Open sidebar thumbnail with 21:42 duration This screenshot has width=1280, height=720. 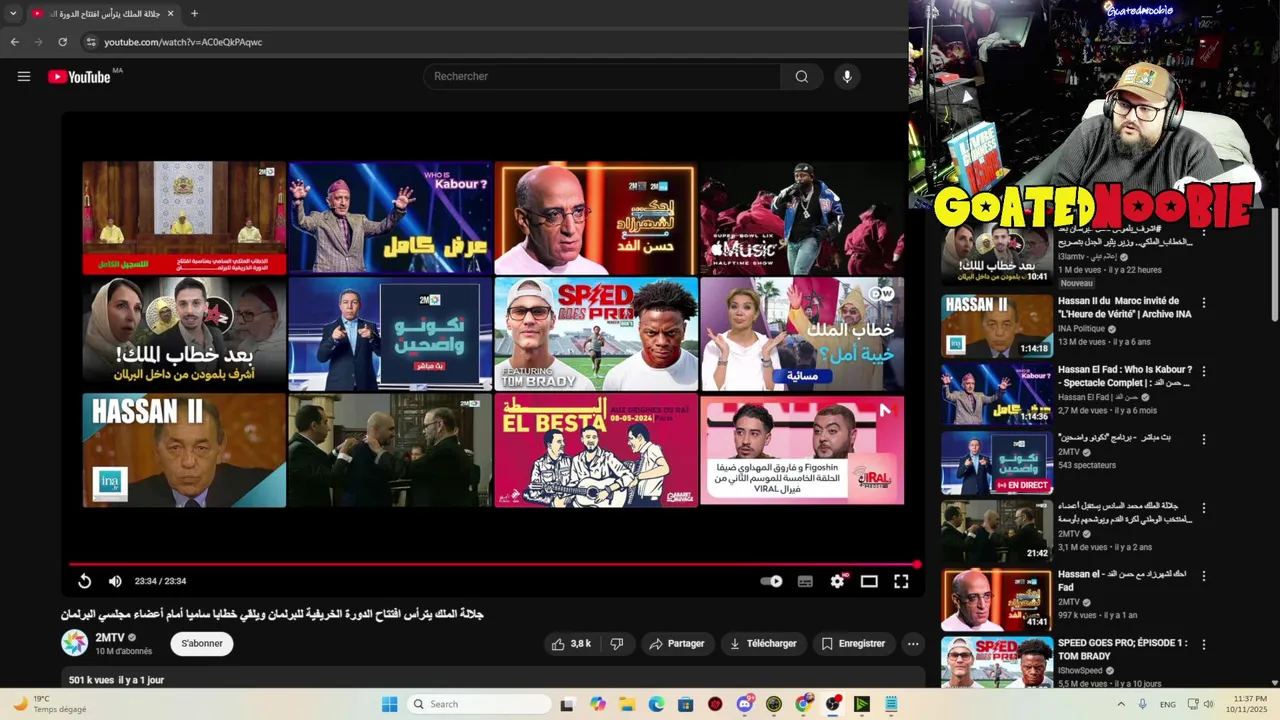[x=997, y=531]
